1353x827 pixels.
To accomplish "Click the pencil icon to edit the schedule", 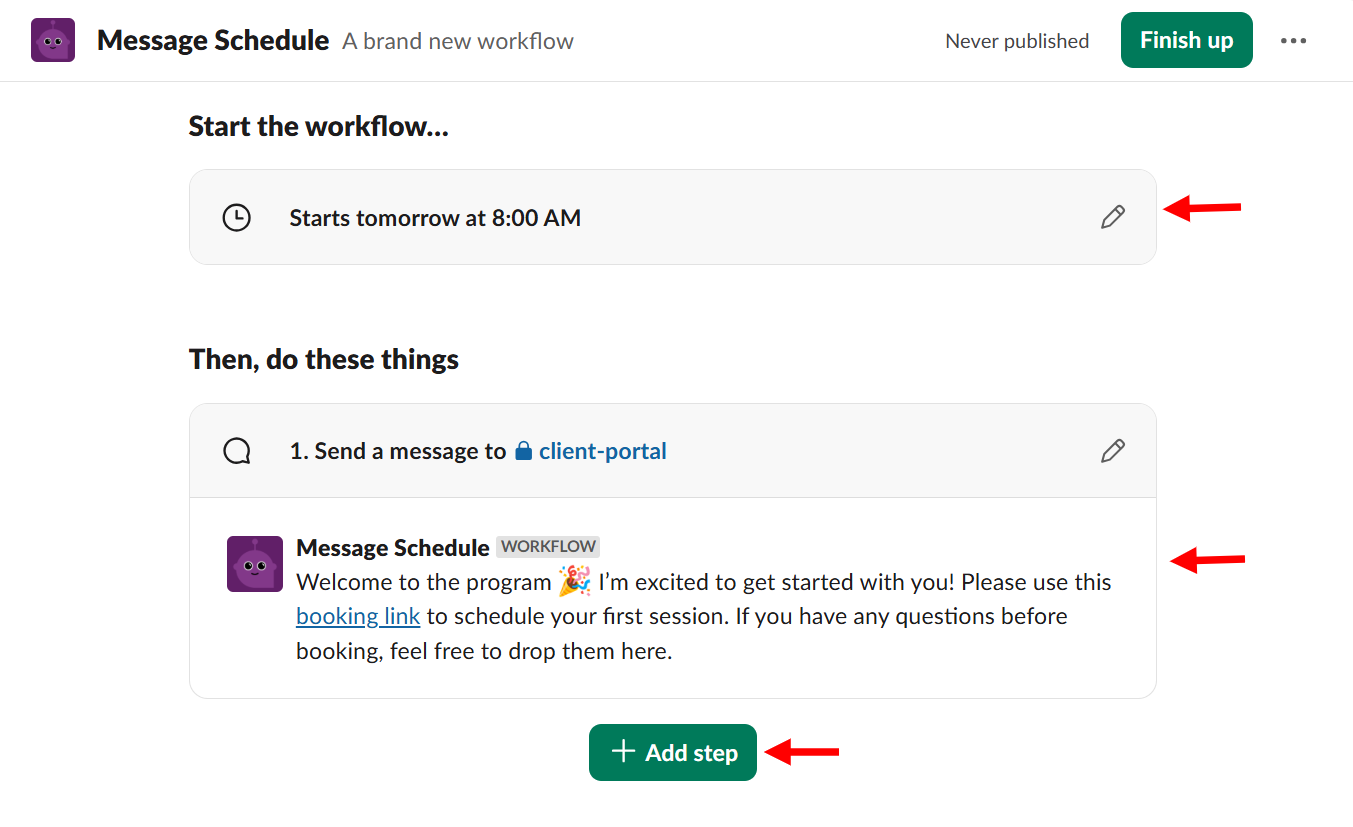I will 1112,216.
